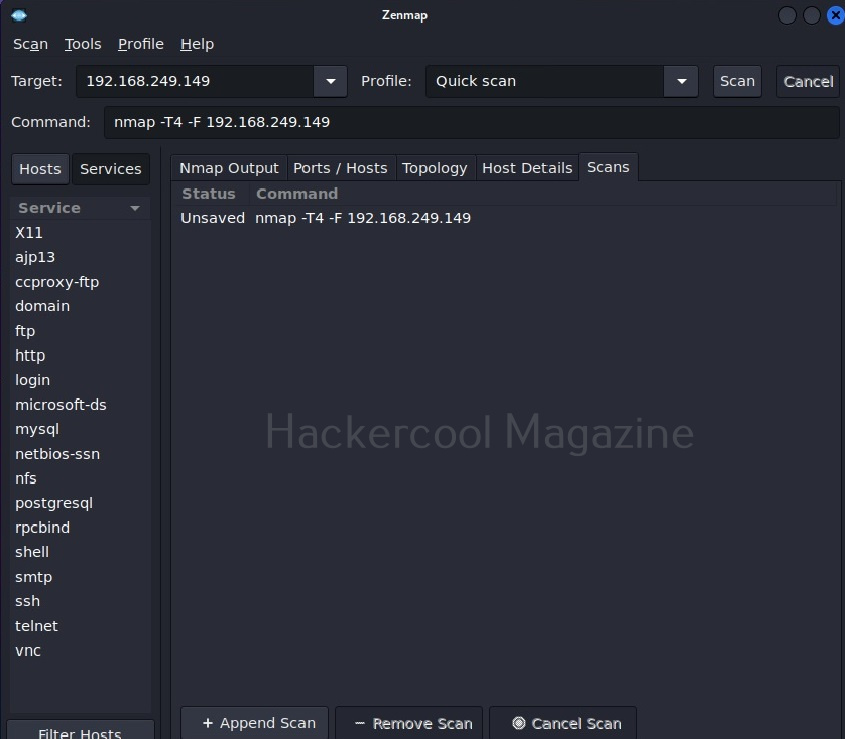Click the Cancel button beside Scan
The image size is (845, 739).
click(x=808, y=81)
